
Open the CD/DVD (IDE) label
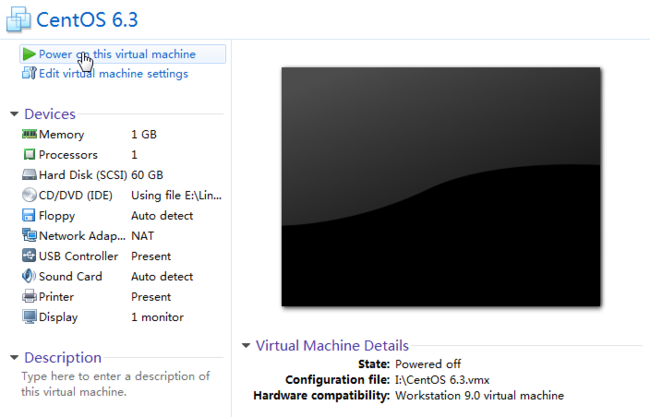(x=75, y=195)
